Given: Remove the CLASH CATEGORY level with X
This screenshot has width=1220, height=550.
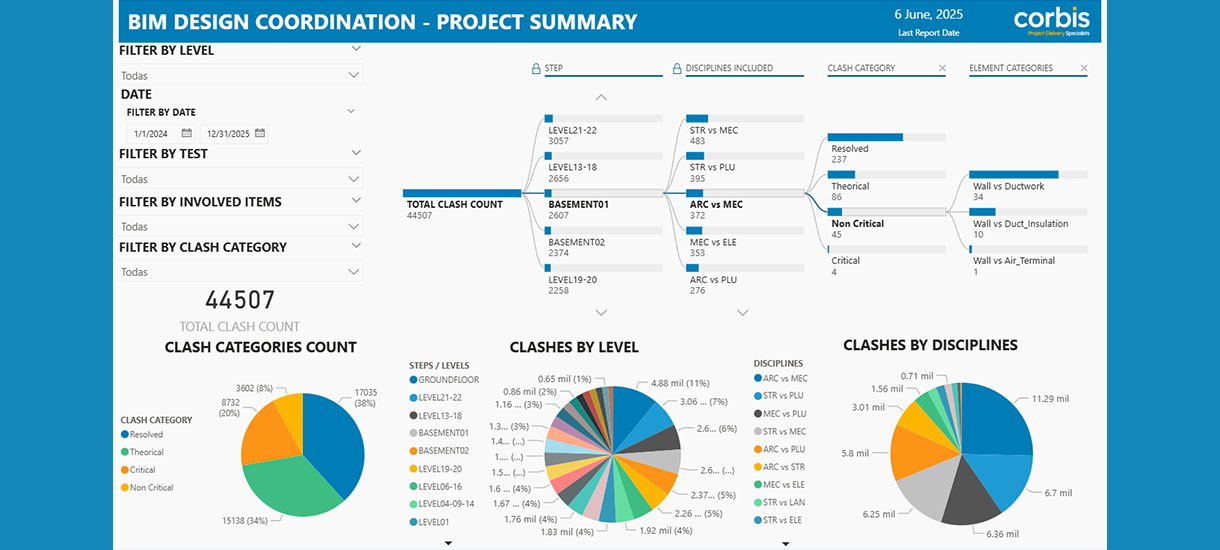Looking at the screenshot, I should coord(941,69).
